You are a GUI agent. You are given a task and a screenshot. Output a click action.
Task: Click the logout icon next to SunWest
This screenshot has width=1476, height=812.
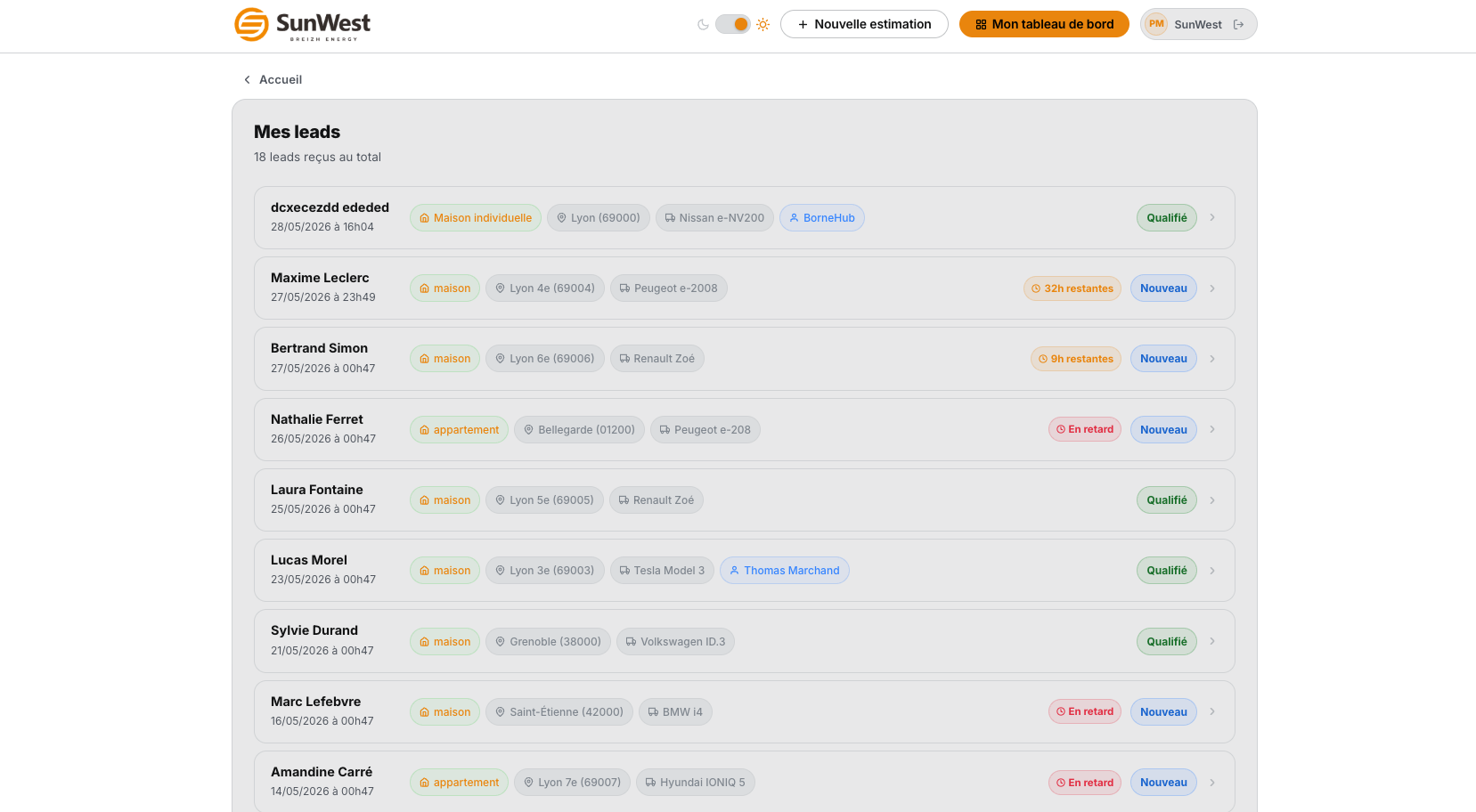point(1238,25)
